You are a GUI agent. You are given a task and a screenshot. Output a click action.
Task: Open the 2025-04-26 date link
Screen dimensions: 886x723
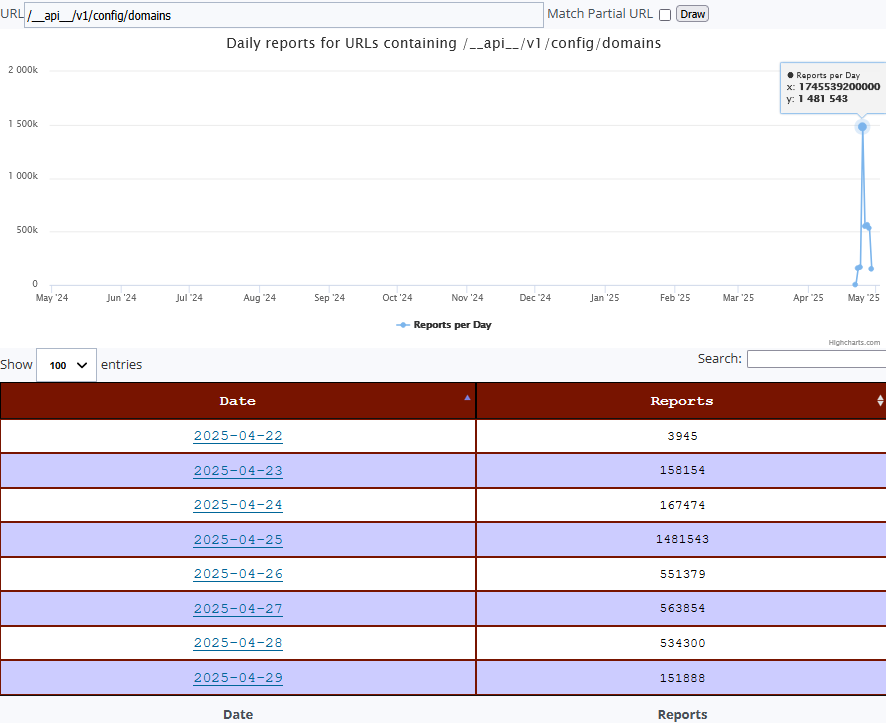pyautogui.click(x=238, y=574)
